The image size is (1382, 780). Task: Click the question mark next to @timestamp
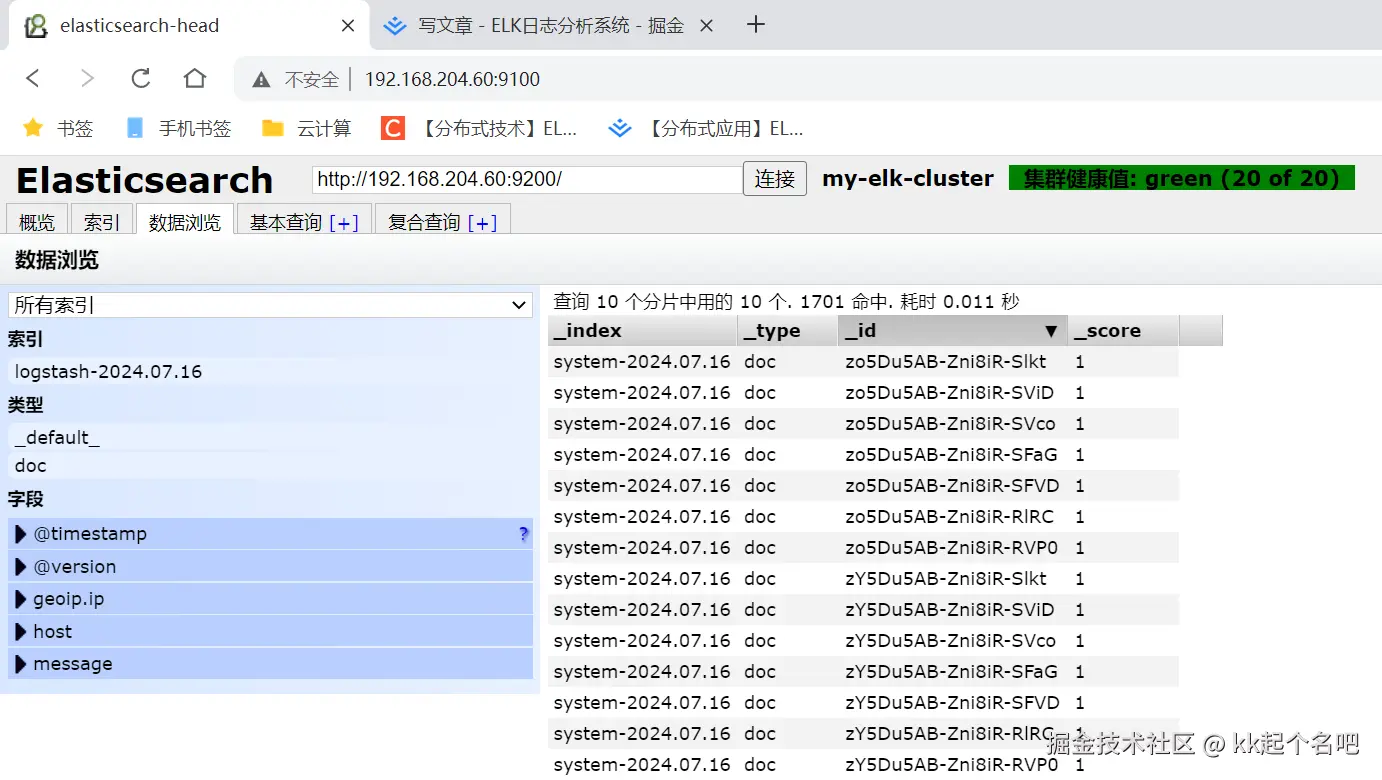tap(522, 535)
